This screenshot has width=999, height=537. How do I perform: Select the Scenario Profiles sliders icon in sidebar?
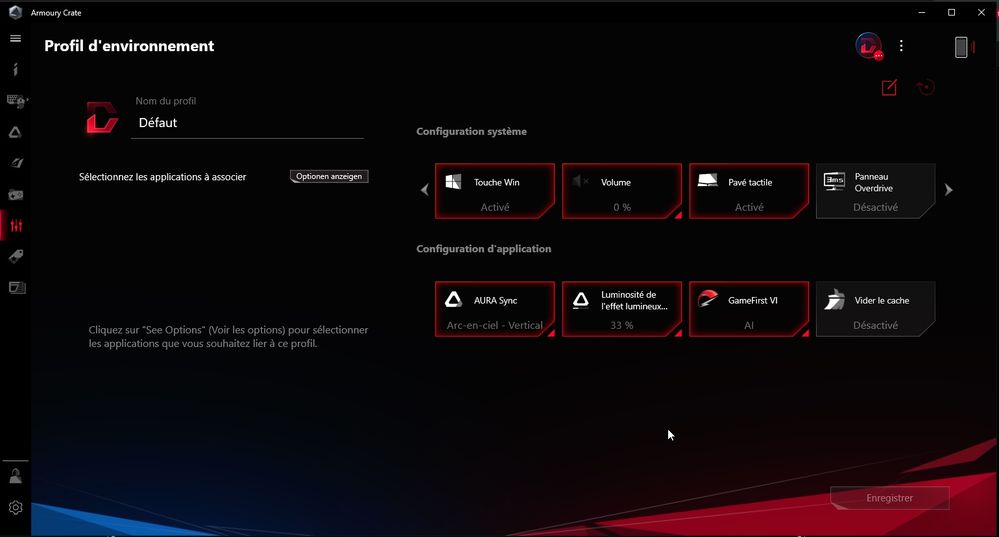[x=17, y=226]
